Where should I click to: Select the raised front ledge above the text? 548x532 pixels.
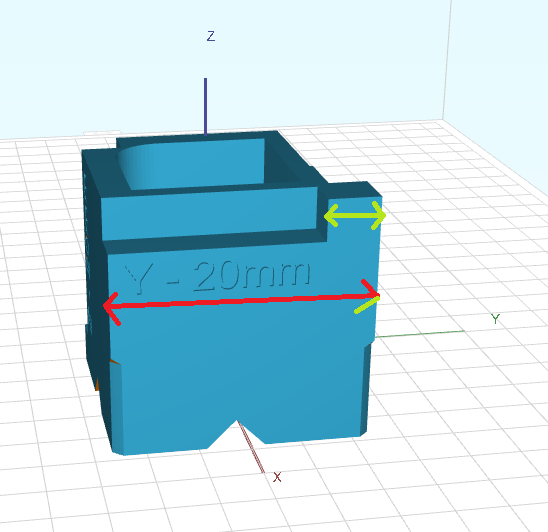209,214
